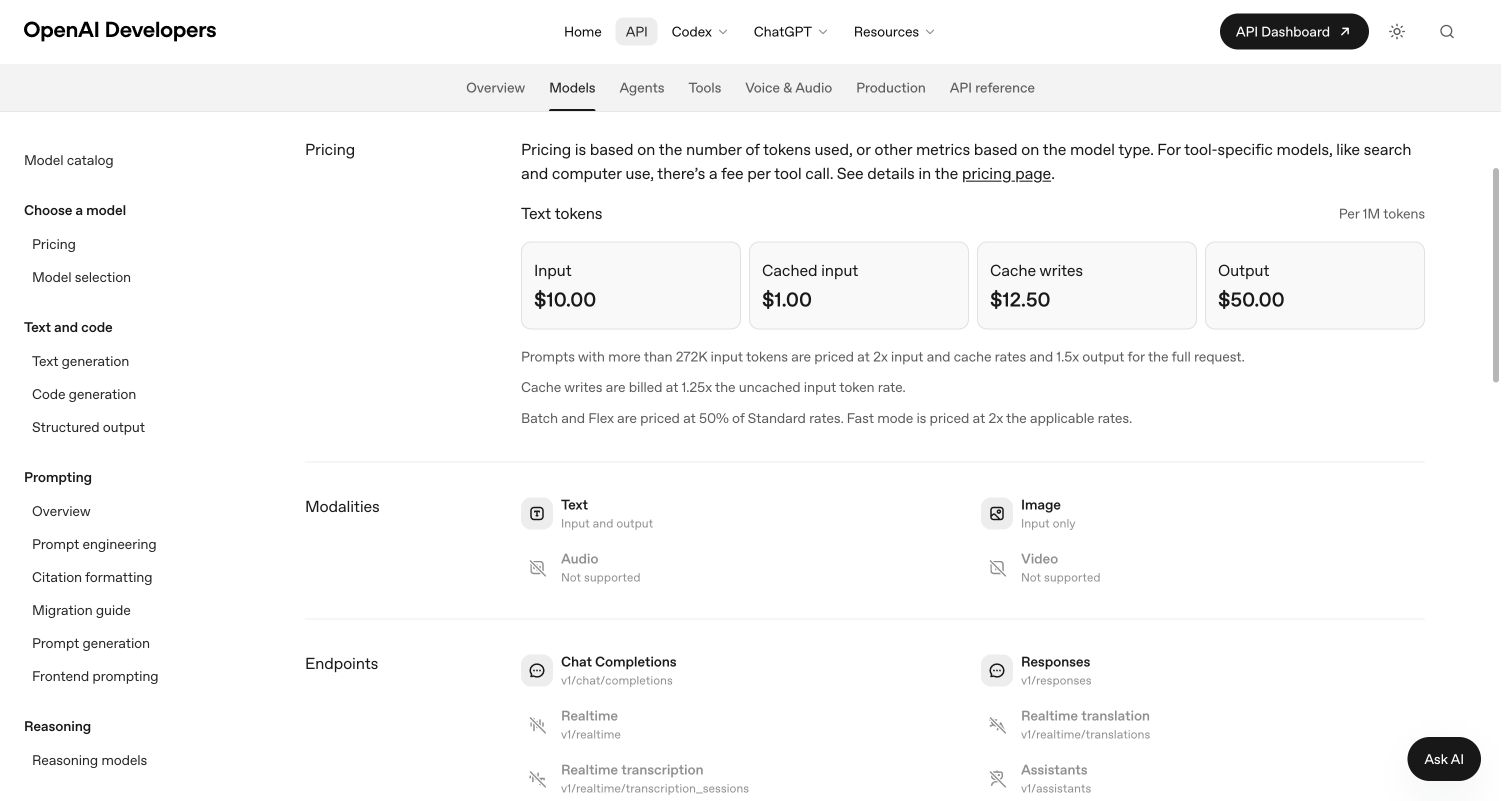Open the Prompting Overview sidebar link

(x=61, y=511)
